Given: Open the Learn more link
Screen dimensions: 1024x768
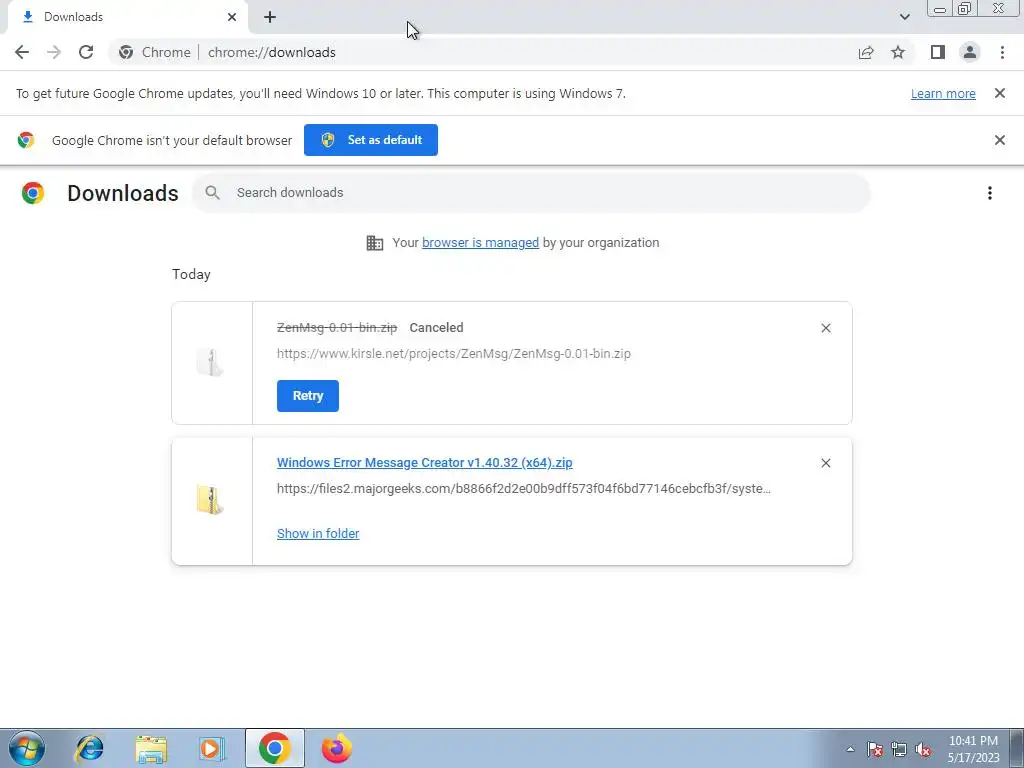Looking at the screenshot, I should point(943,93).
